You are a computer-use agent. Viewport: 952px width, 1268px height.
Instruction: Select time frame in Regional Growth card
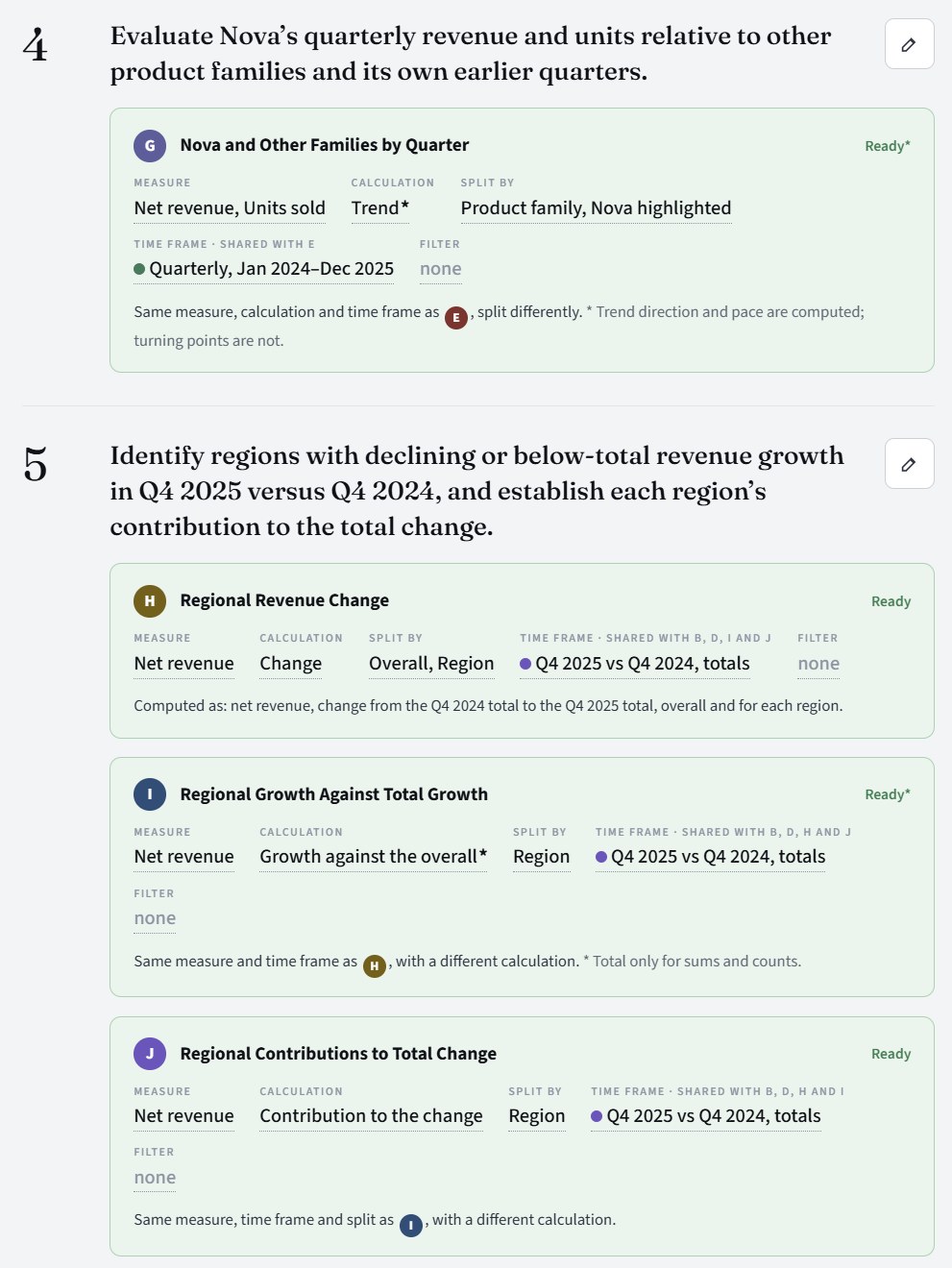point(711,857)
